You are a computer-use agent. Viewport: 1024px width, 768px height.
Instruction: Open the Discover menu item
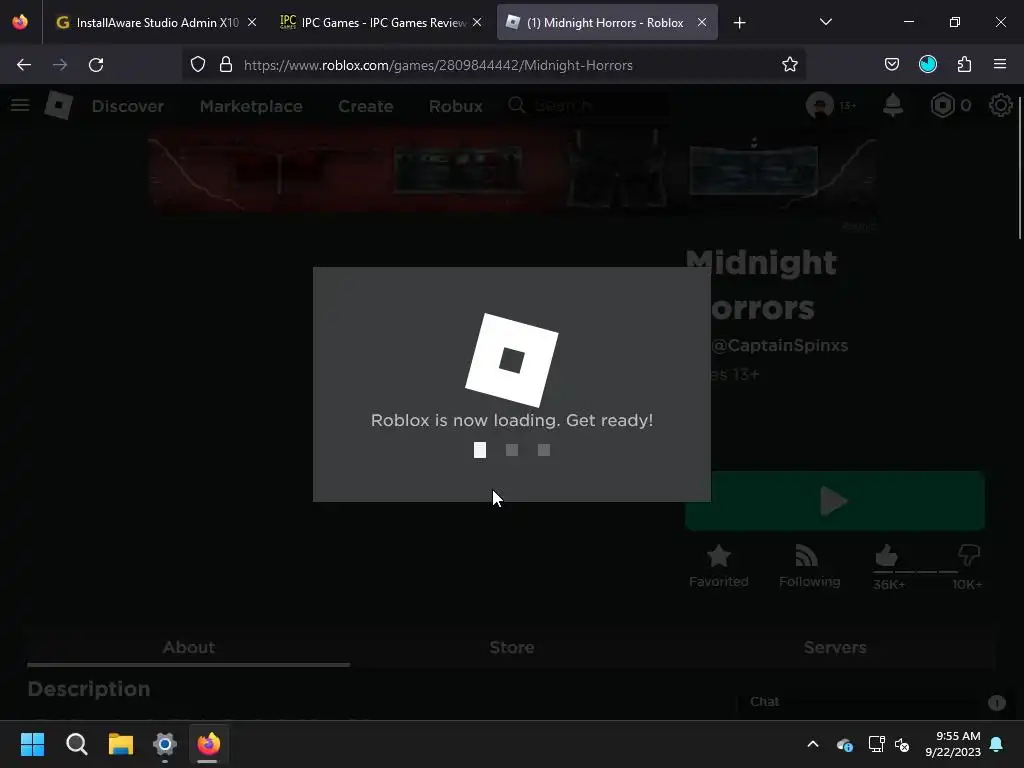coord(128,106)
